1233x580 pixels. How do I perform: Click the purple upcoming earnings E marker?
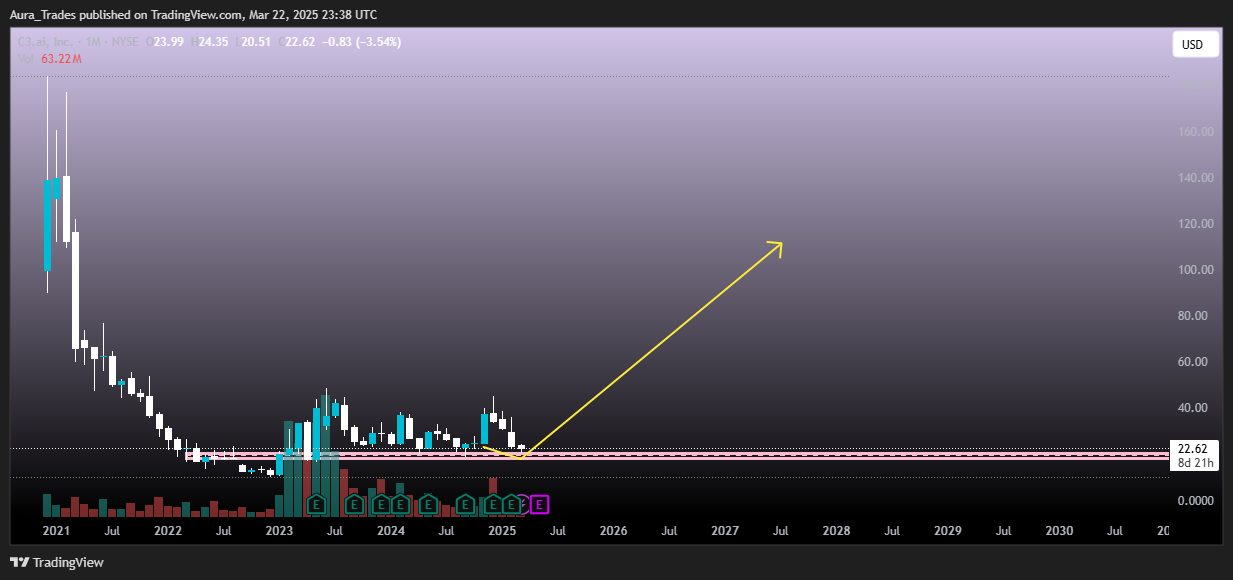point(539,505)
